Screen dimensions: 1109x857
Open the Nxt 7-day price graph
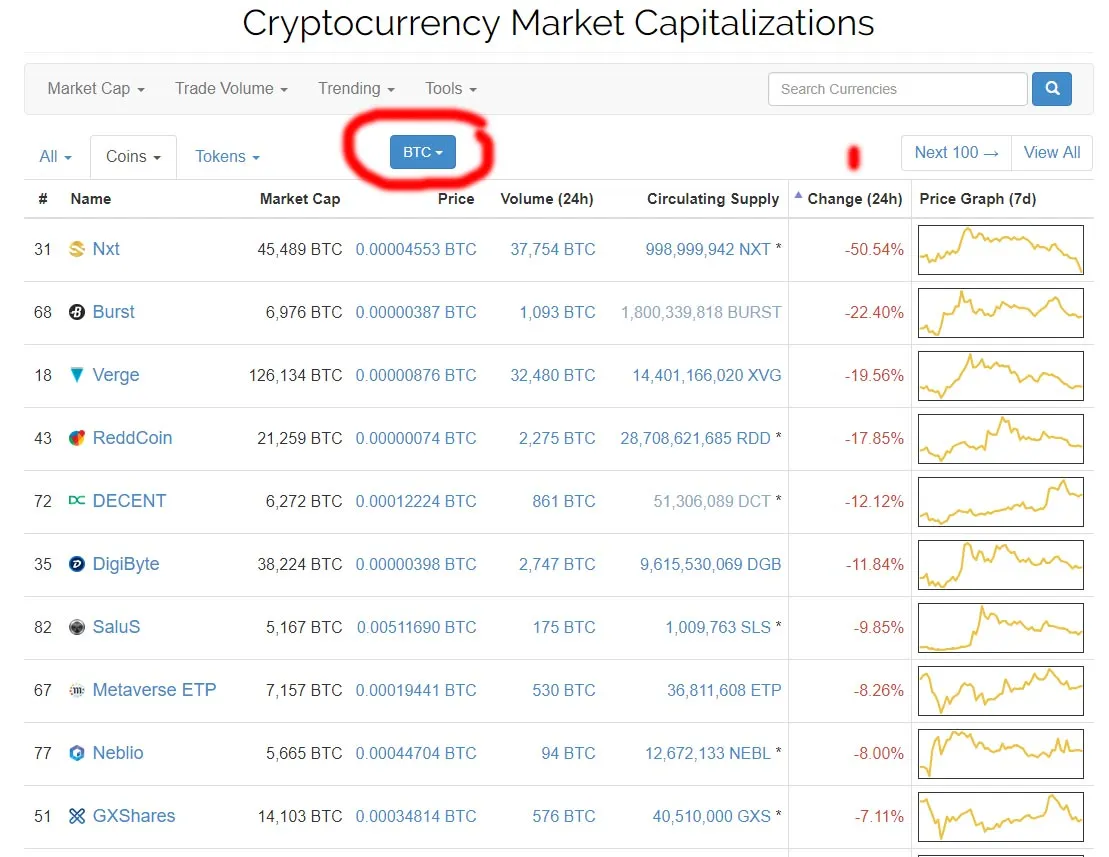point(1001,250)
